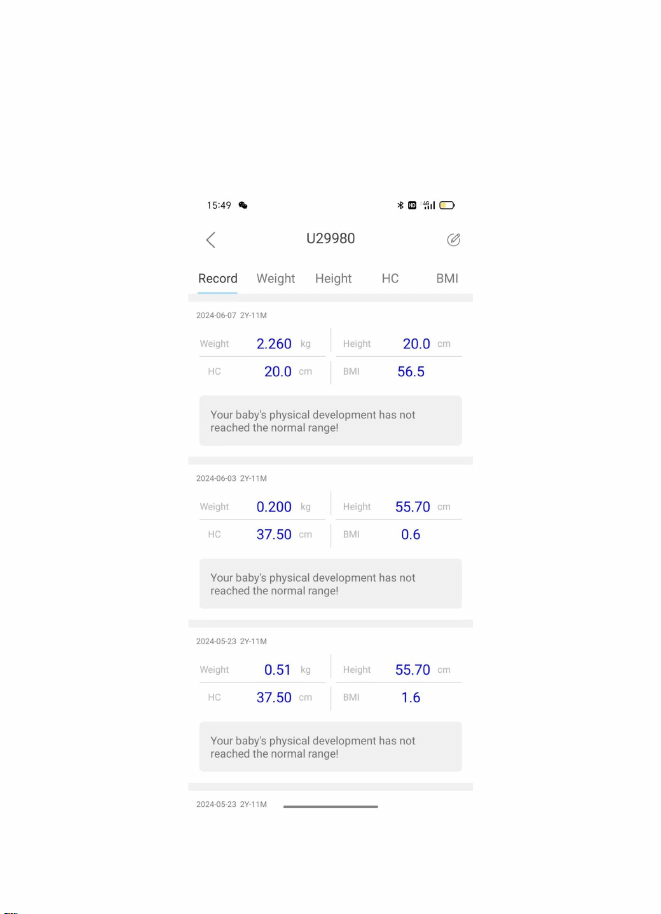
Task: Tap the bottom home gesture bar
Action: 330,806
